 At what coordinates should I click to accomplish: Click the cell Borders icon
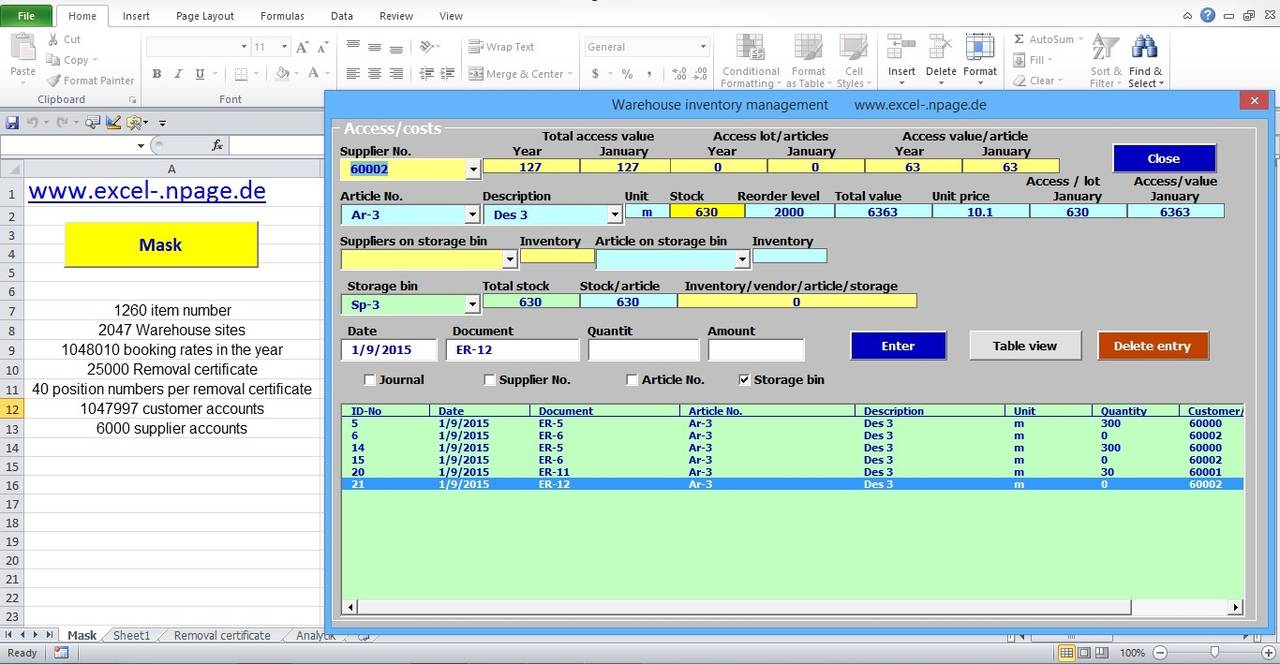243,74
